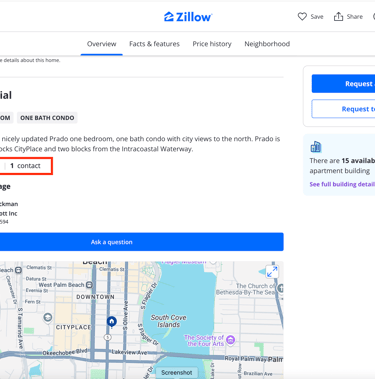Image resolution: width=375 pixels, height=379 pixels.
Task: Click the Share label
Action: (x=355, y=17)
